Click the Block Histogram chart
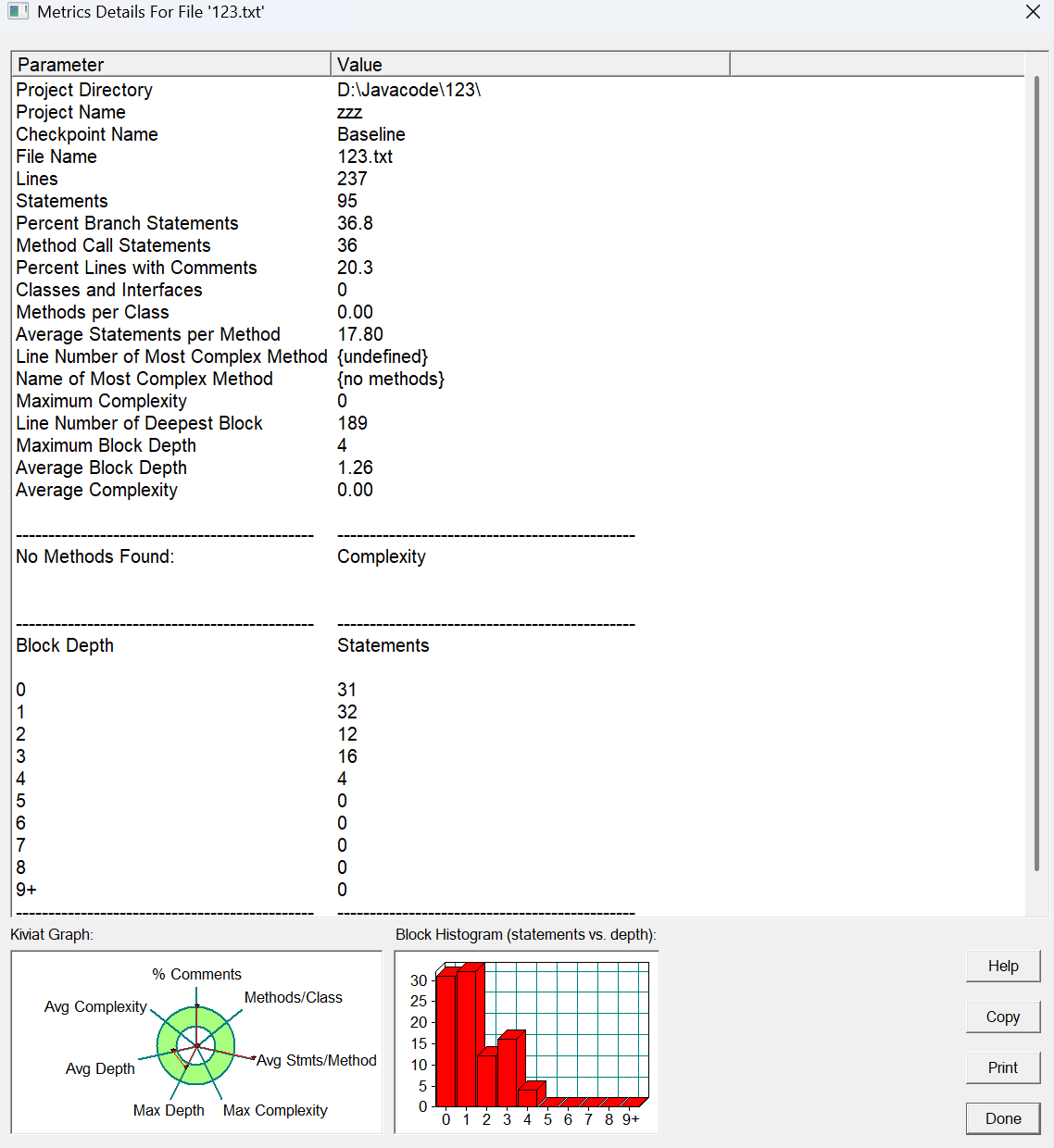Viewport: 1054px width, 1148px height. tap(527, 1042)
